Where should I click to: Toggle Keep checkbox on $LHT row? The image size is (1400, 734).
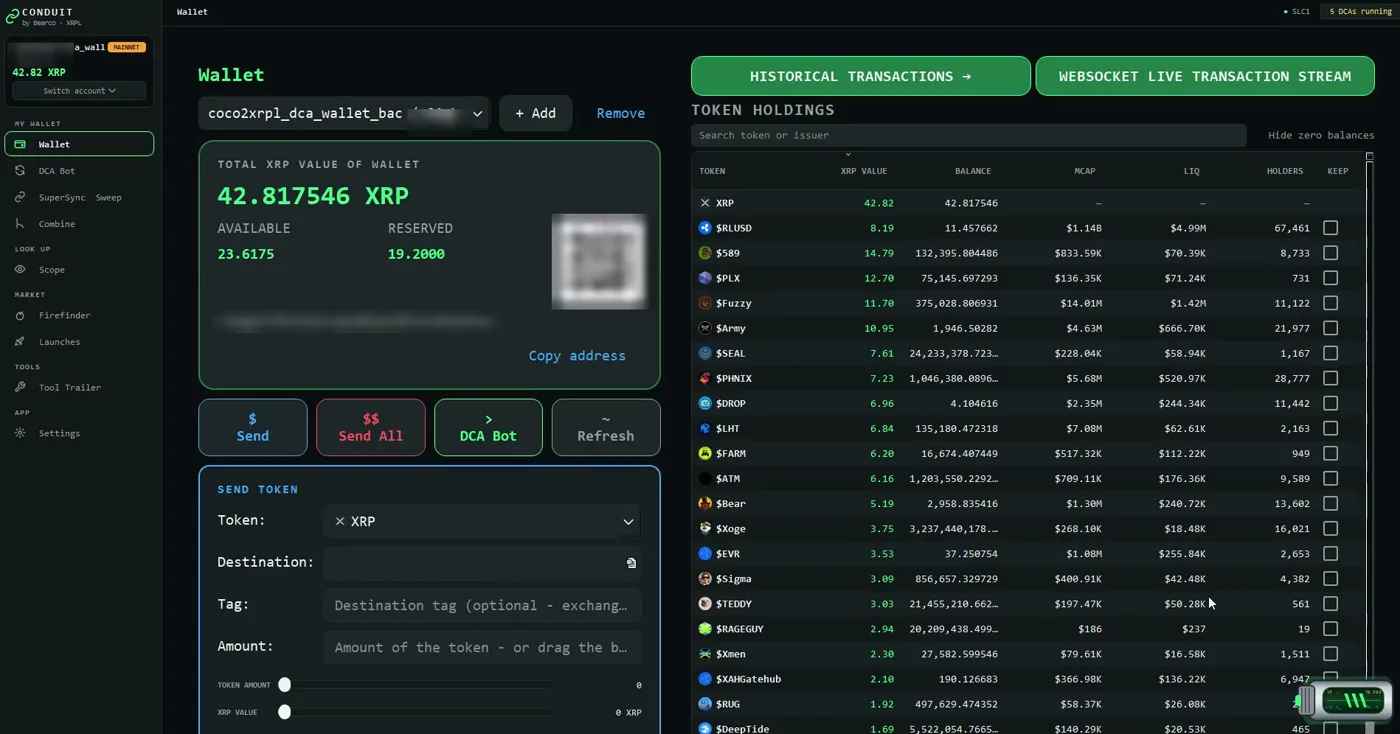point(1330,428)
